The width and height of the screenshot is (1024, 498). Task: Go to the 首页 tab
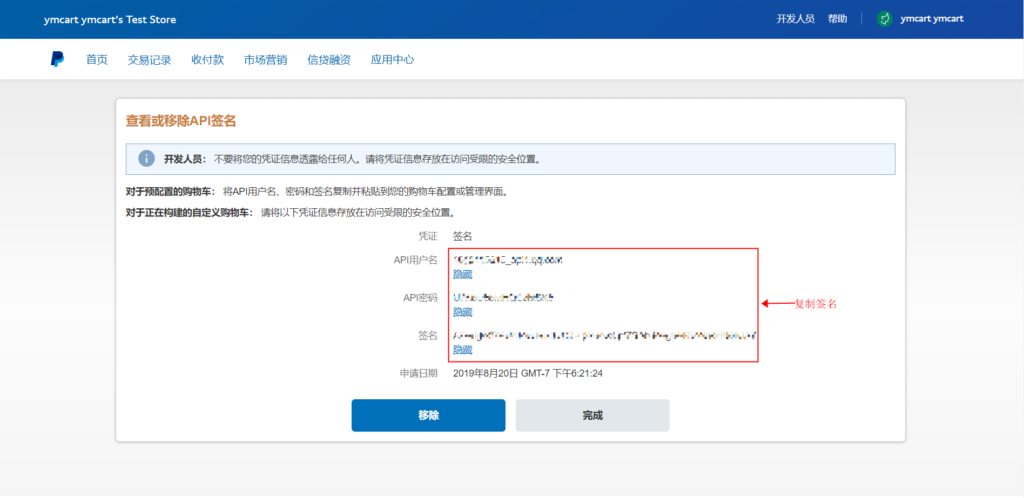pos(96,60)
